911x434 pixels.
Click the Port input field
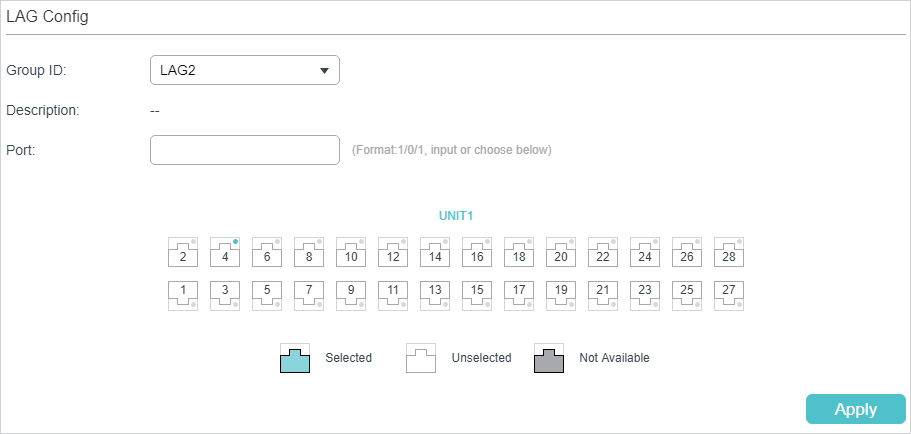tap(245, 150)
